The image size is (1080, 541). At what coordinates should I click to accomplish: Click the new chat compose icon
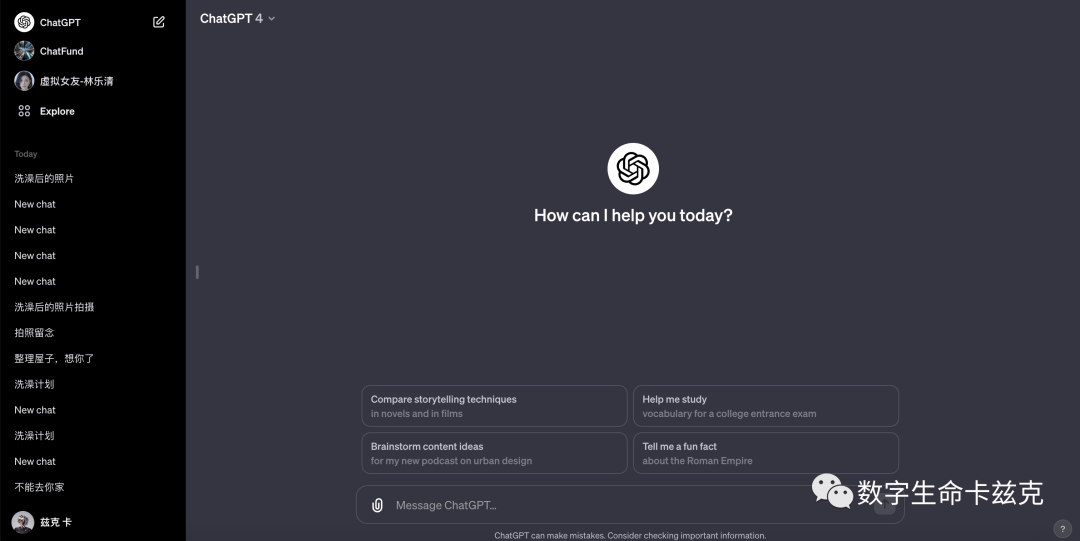[158, 22]
